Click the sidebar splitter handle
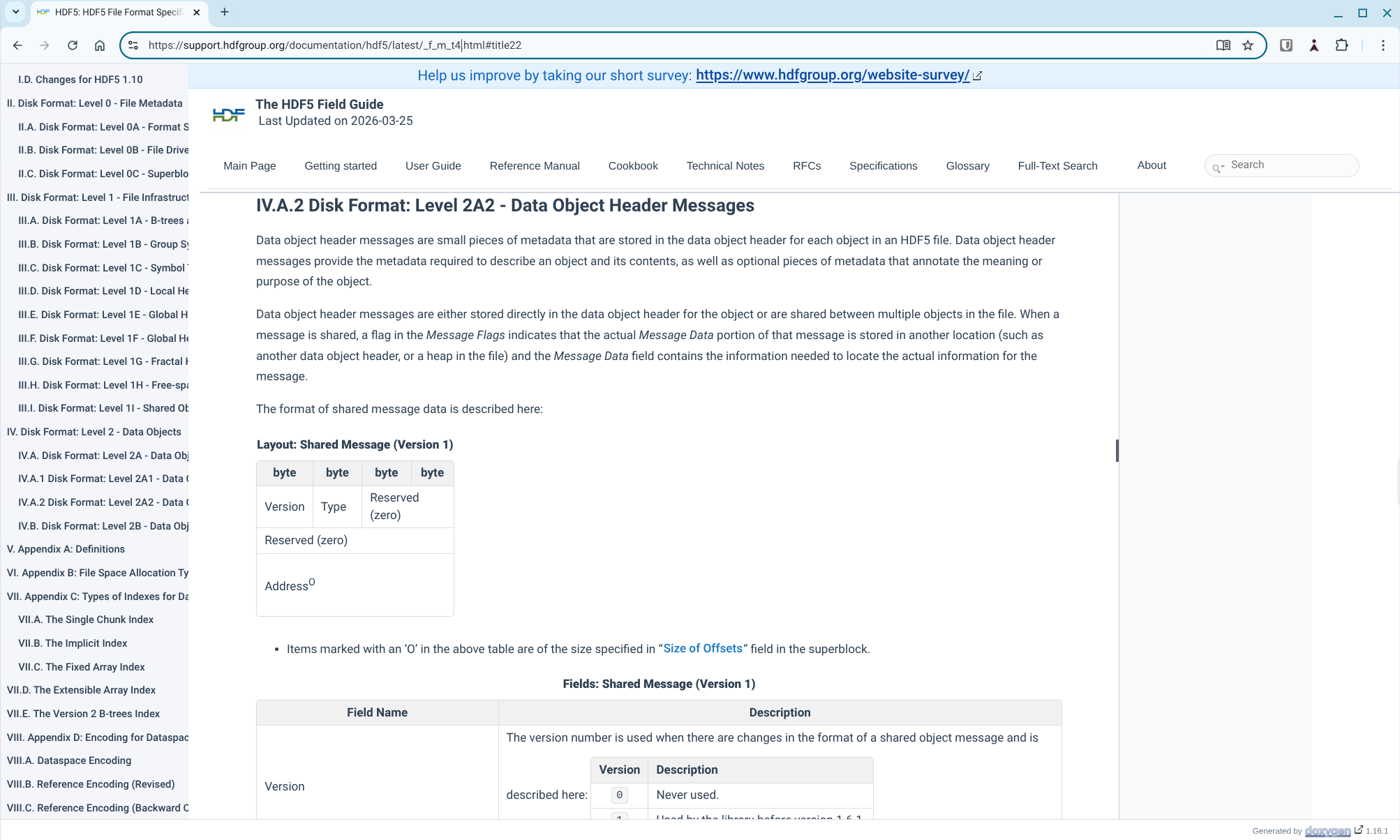The height and width of the screenshot is (840, 1400). tap(1117, 451)
